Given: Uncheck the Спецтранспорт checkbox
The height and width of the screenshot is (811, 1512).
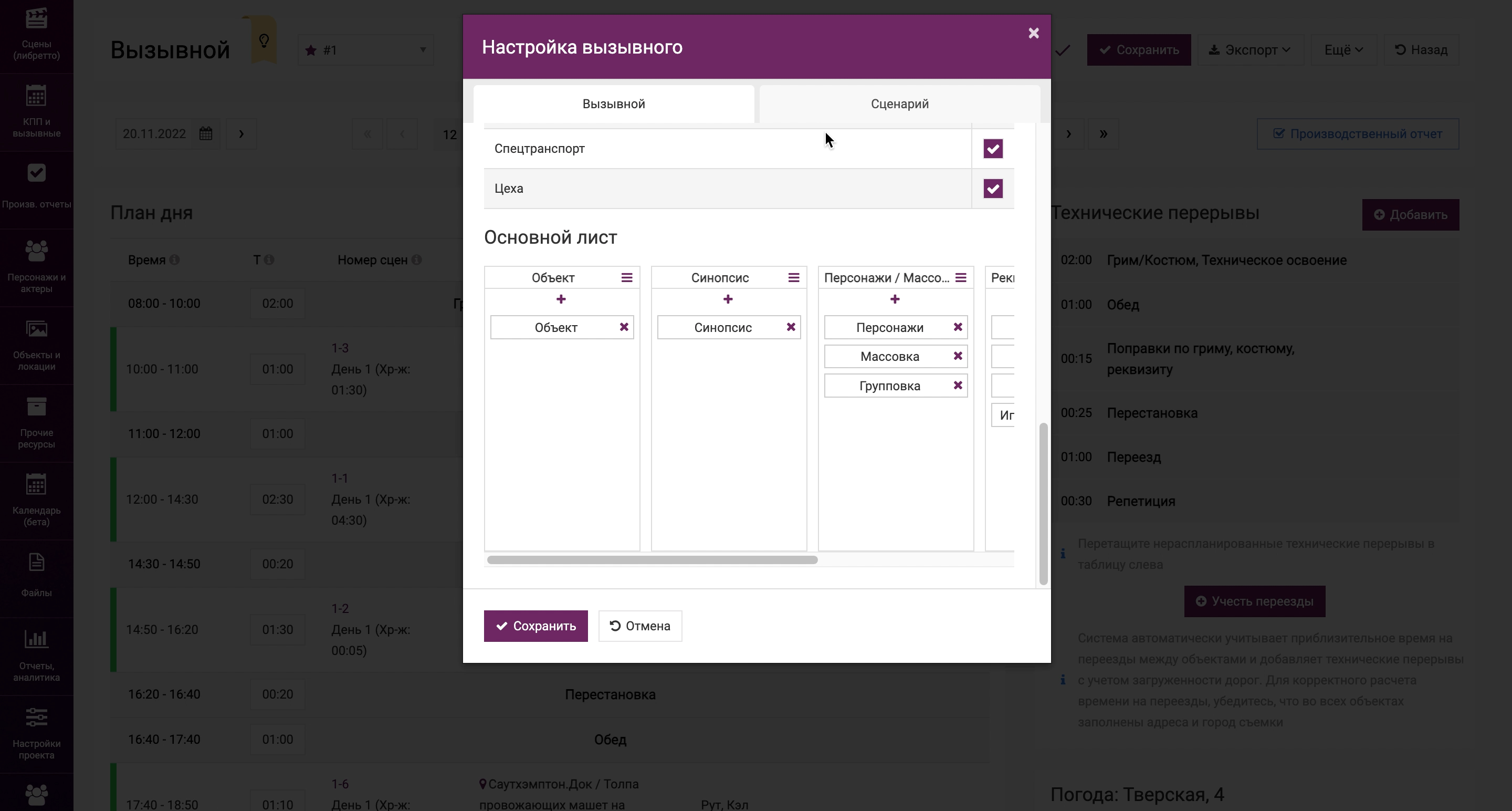Looking at the screenshot, I should [x=993, y=149].
